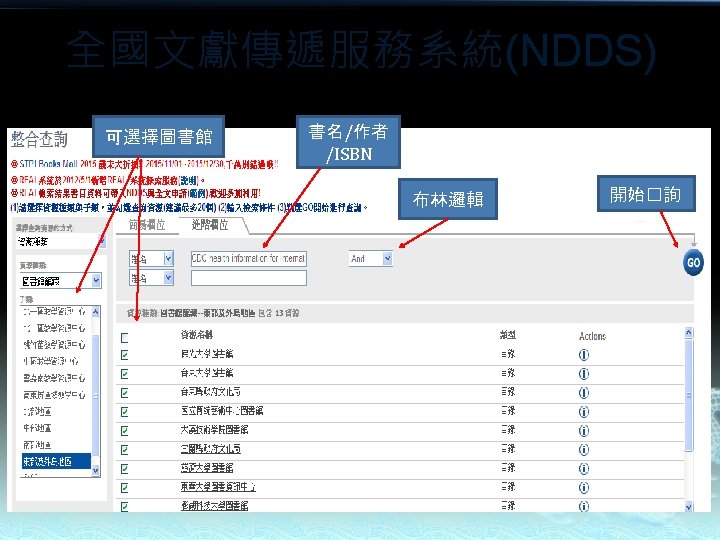Click the search box containing CDC health information
Image resolution: width=720 pixels, height=540 pixels.
point(248,259)
